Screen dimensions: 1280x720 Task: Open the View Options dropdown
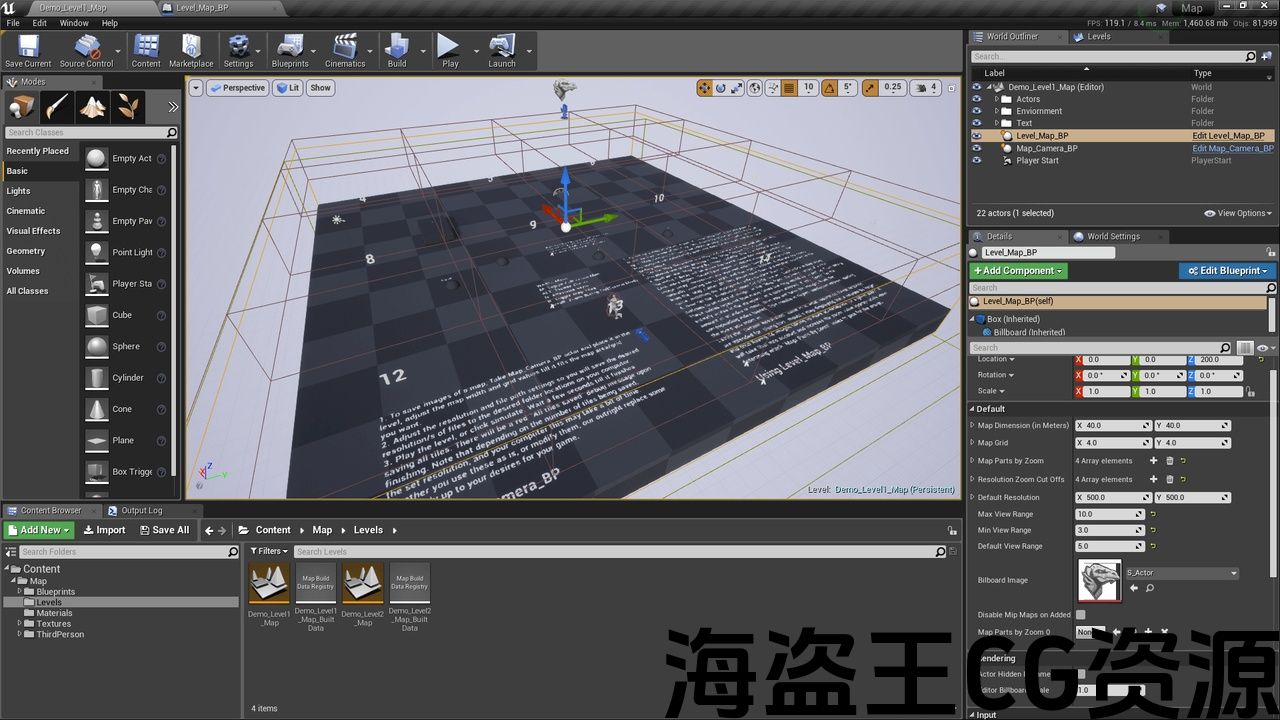(x=1238, y=213)
